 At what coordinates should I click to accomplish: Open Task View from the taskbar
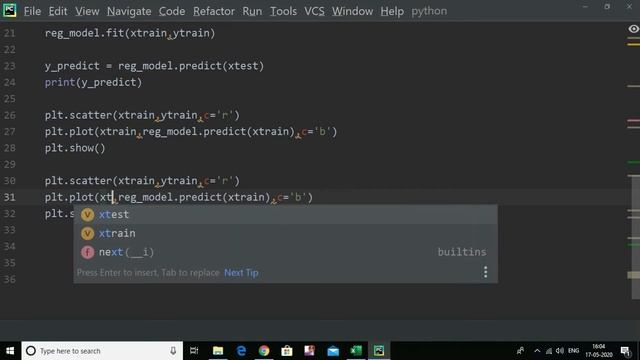pyautogui.click(x=194, y=351)
